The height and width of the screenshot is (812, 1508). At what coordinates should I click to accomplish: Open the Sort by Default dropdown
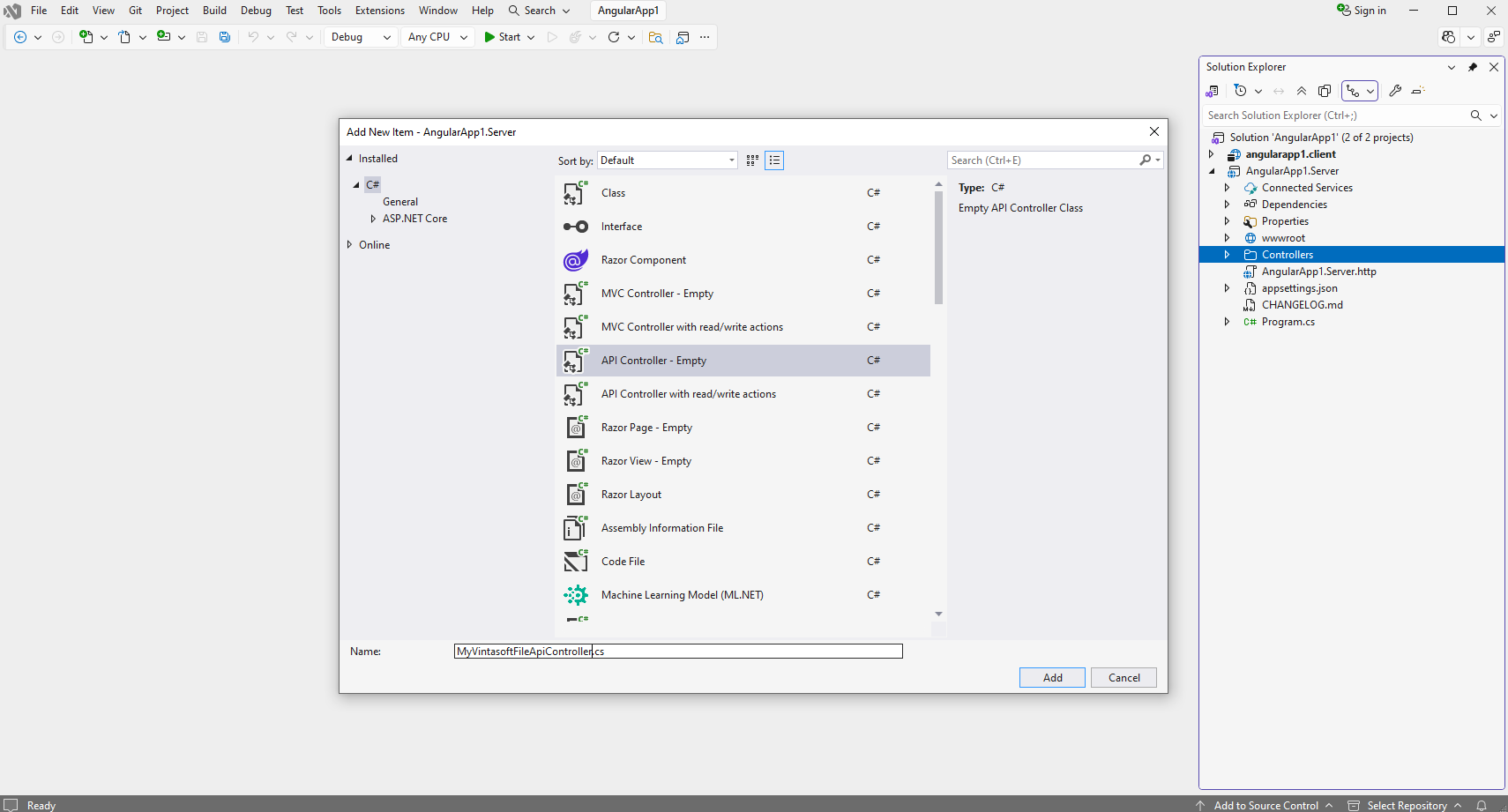[x=668, y=160]
